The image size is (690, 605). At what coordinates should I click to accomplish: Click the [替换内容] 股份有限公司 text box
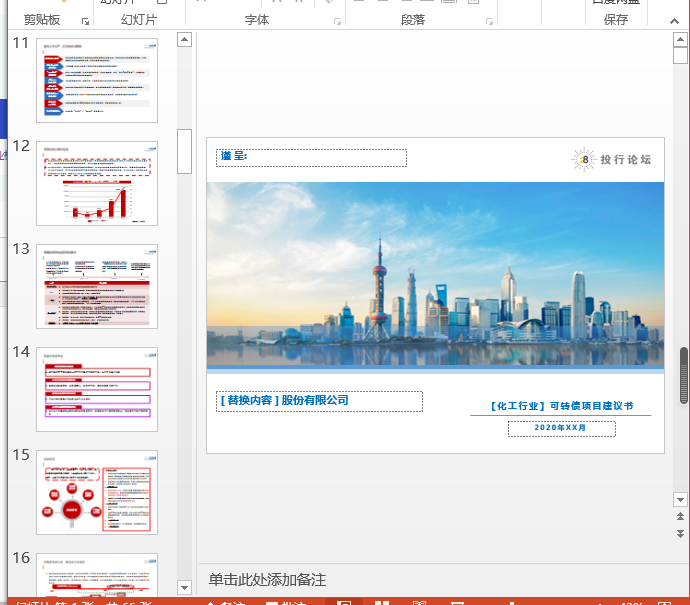click(x=320, y=401)
